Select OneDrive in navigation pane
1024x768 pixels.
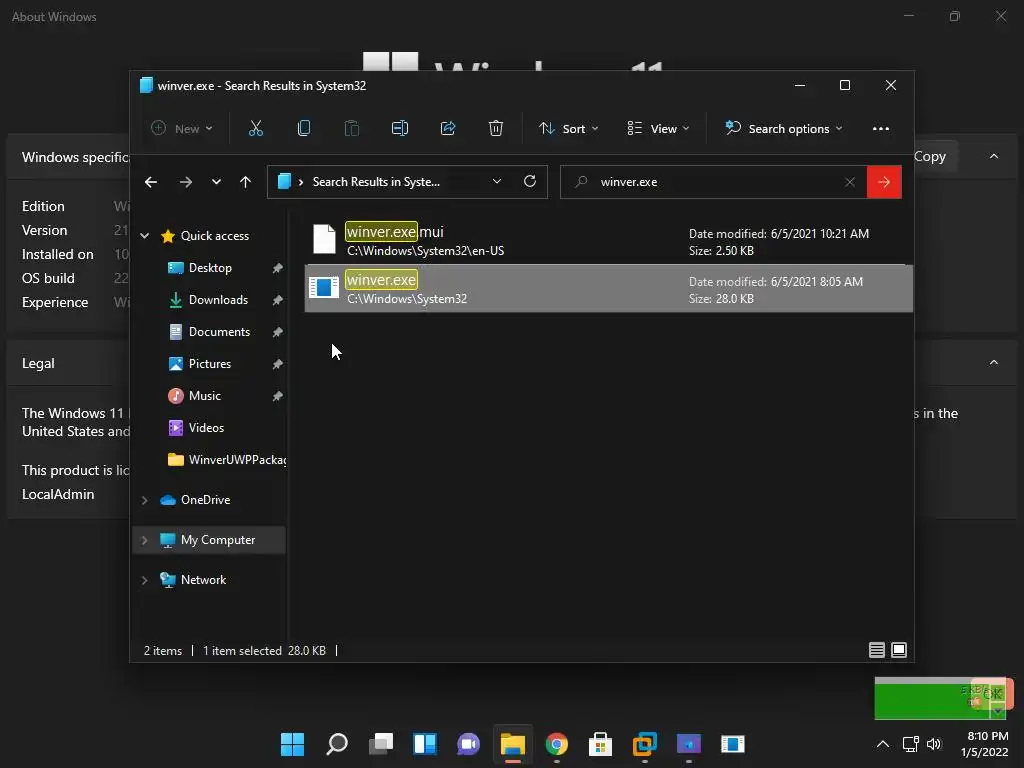coord(205,500)
